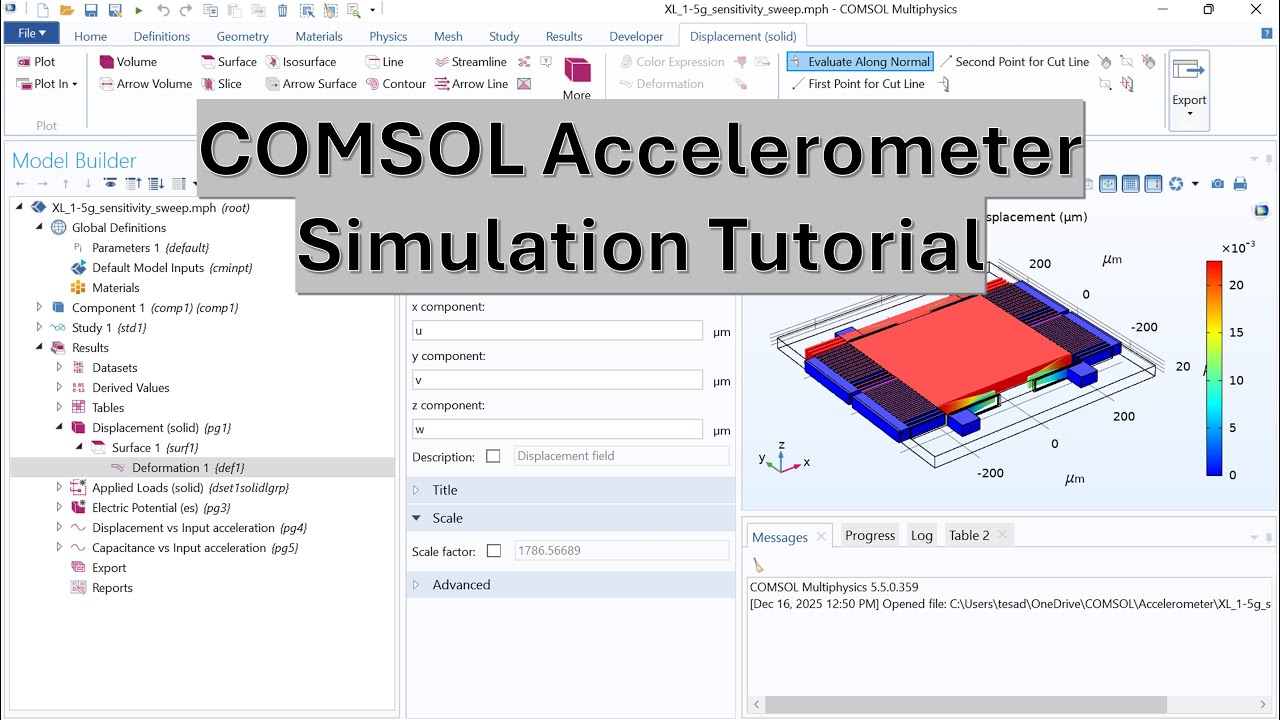1280x720 pixels.
Task: Open a file with the folder icon
Action: (66, 10)
